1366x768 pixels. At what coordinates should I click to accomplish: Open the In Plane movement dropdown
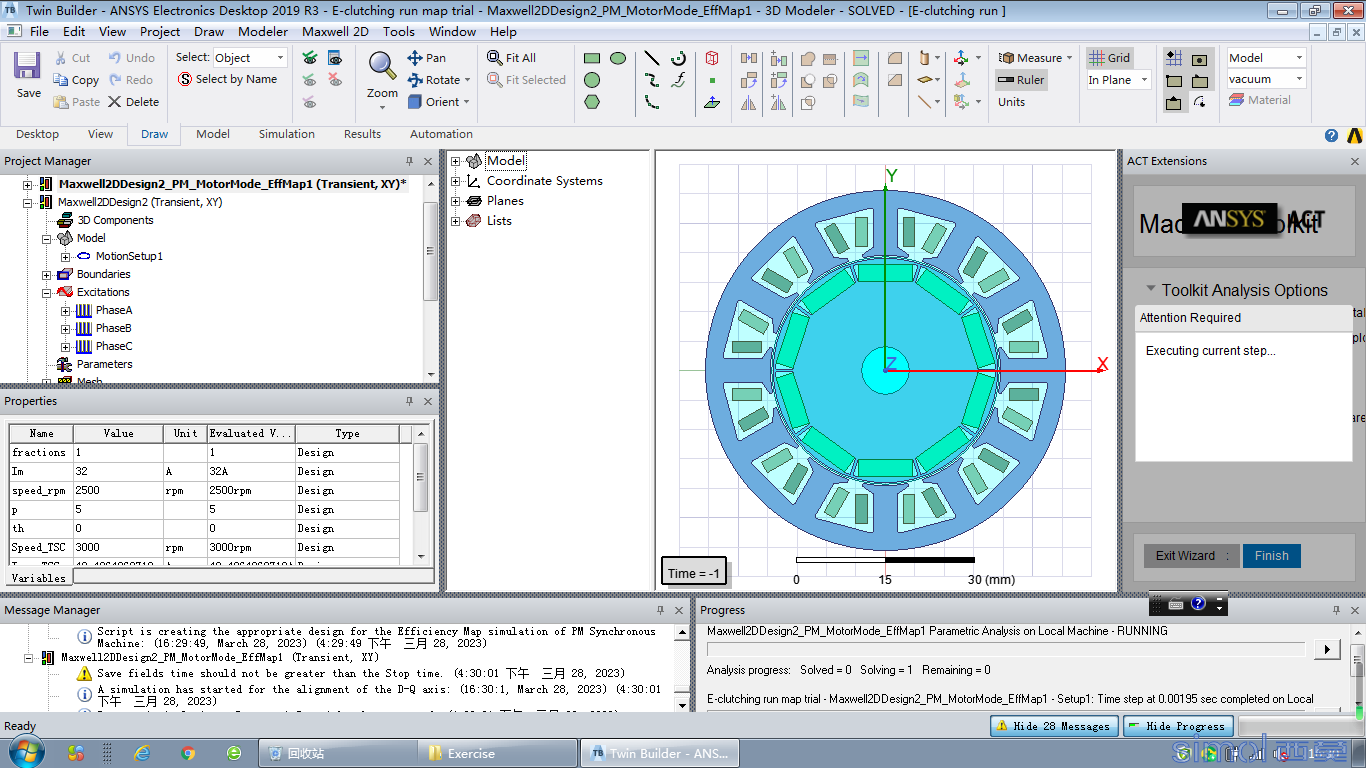[1118, 80]
